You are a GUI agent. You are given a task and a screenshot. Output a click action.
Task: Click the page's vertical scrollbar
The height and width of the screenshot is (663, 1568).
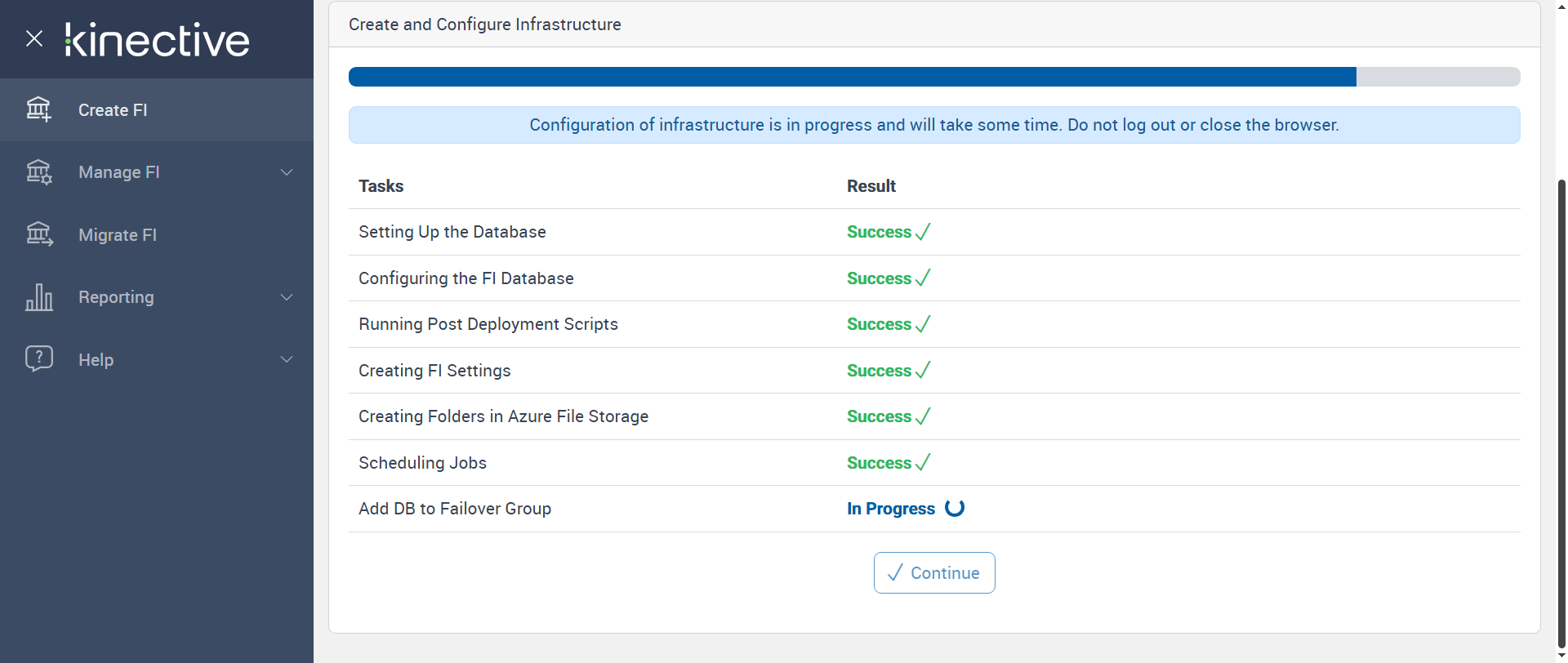point(1561,408)
